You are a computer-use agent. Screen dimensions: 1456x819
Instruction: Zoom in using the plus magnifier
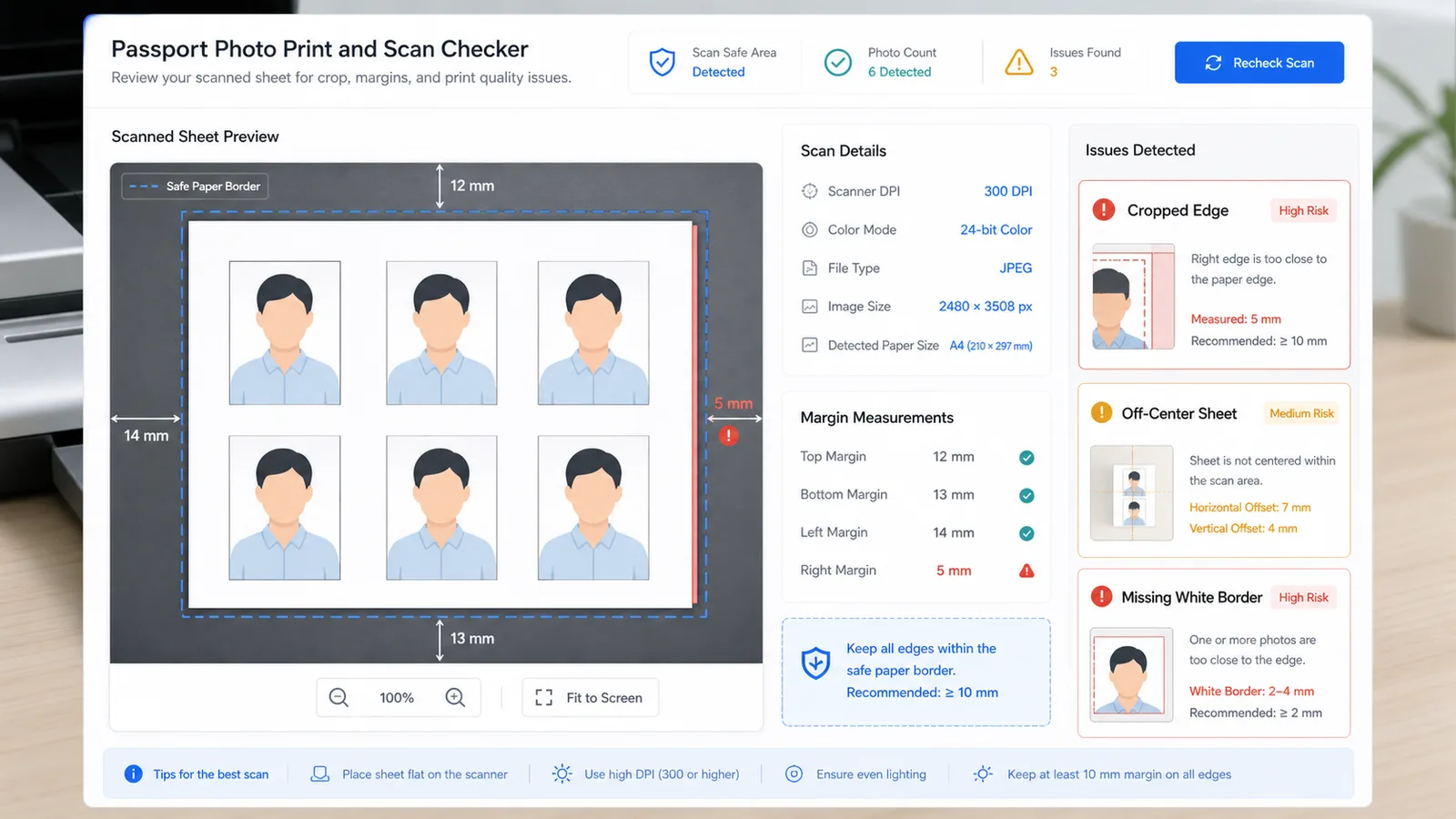[x=455, y=697]
